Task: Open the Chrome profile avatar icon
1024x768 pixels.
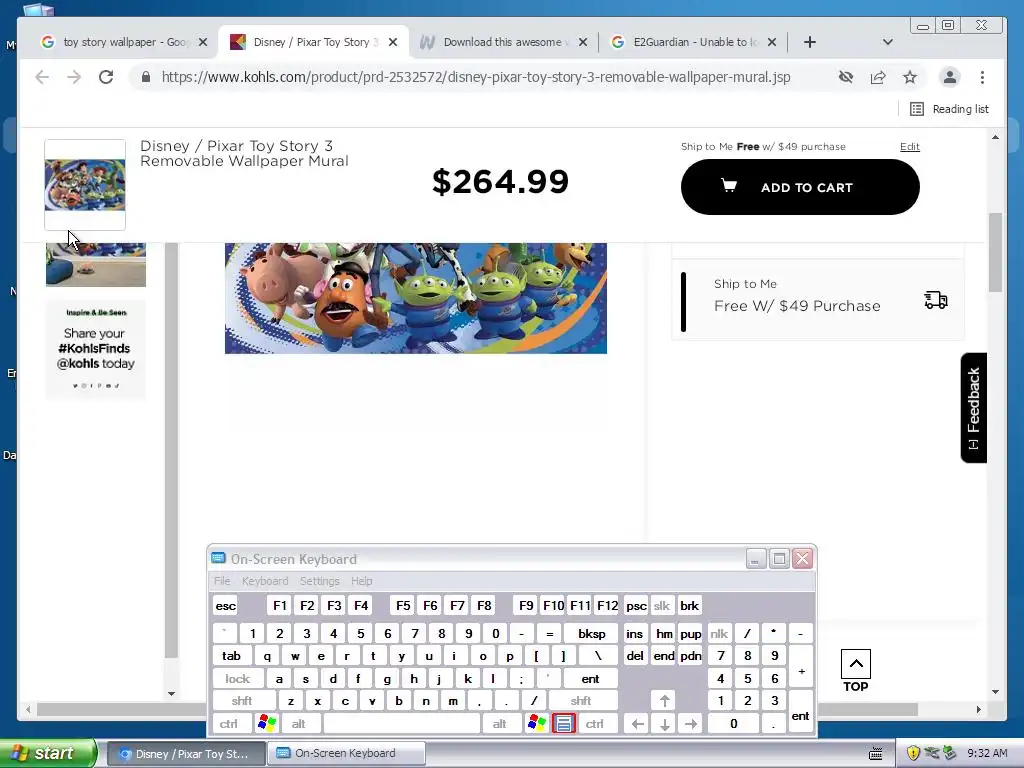Action: [x=950, y=77]
